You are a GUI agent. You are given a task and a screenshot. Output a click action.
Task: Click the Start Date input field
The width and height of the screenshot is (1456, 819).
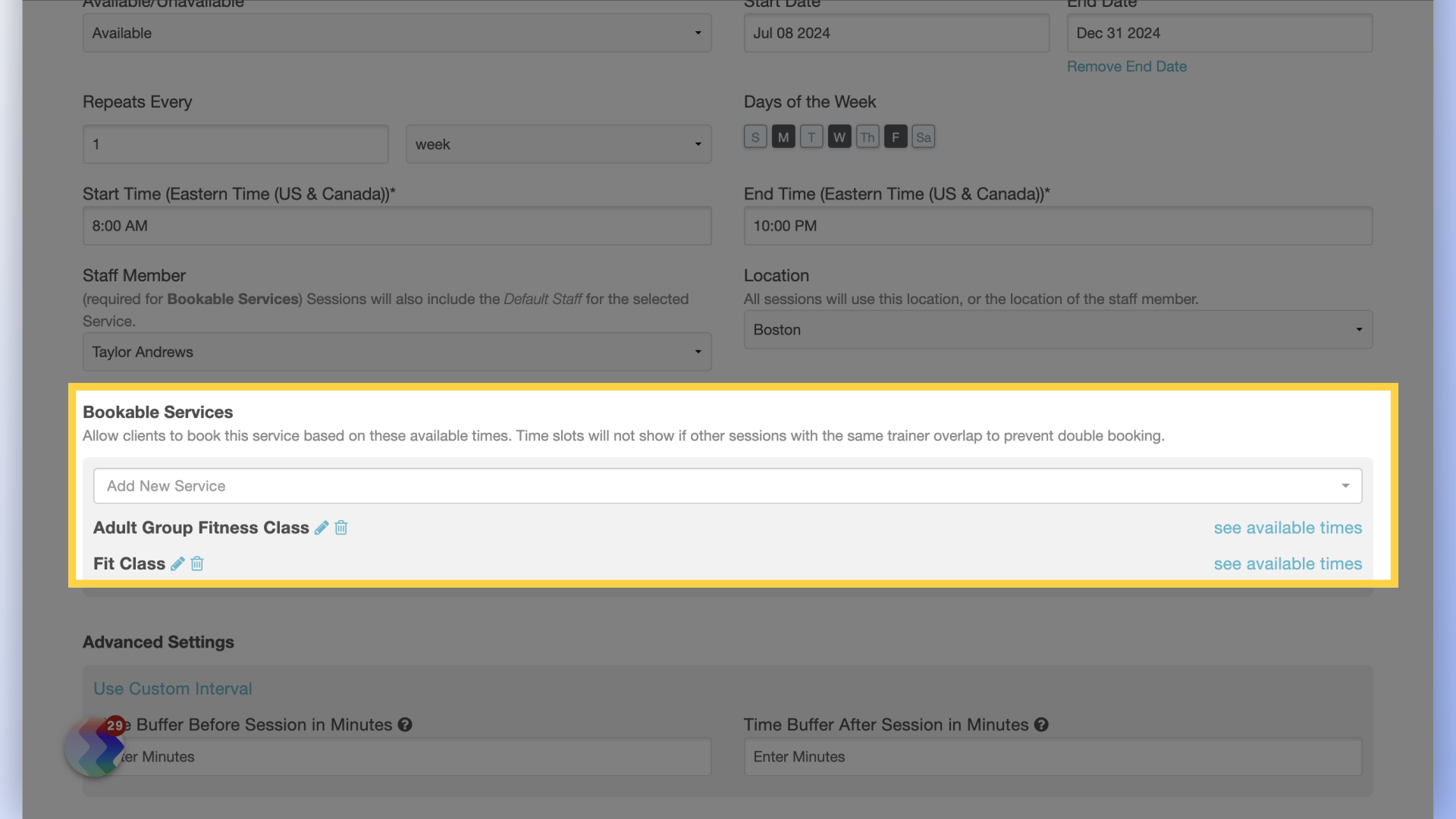pos(896,33)
